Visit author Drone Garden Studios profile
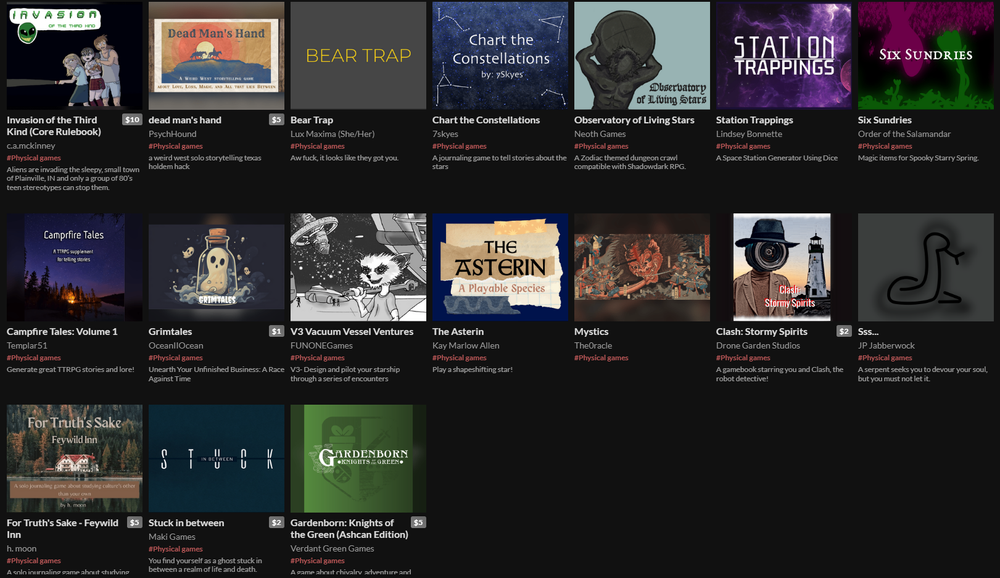 point(758,346)
